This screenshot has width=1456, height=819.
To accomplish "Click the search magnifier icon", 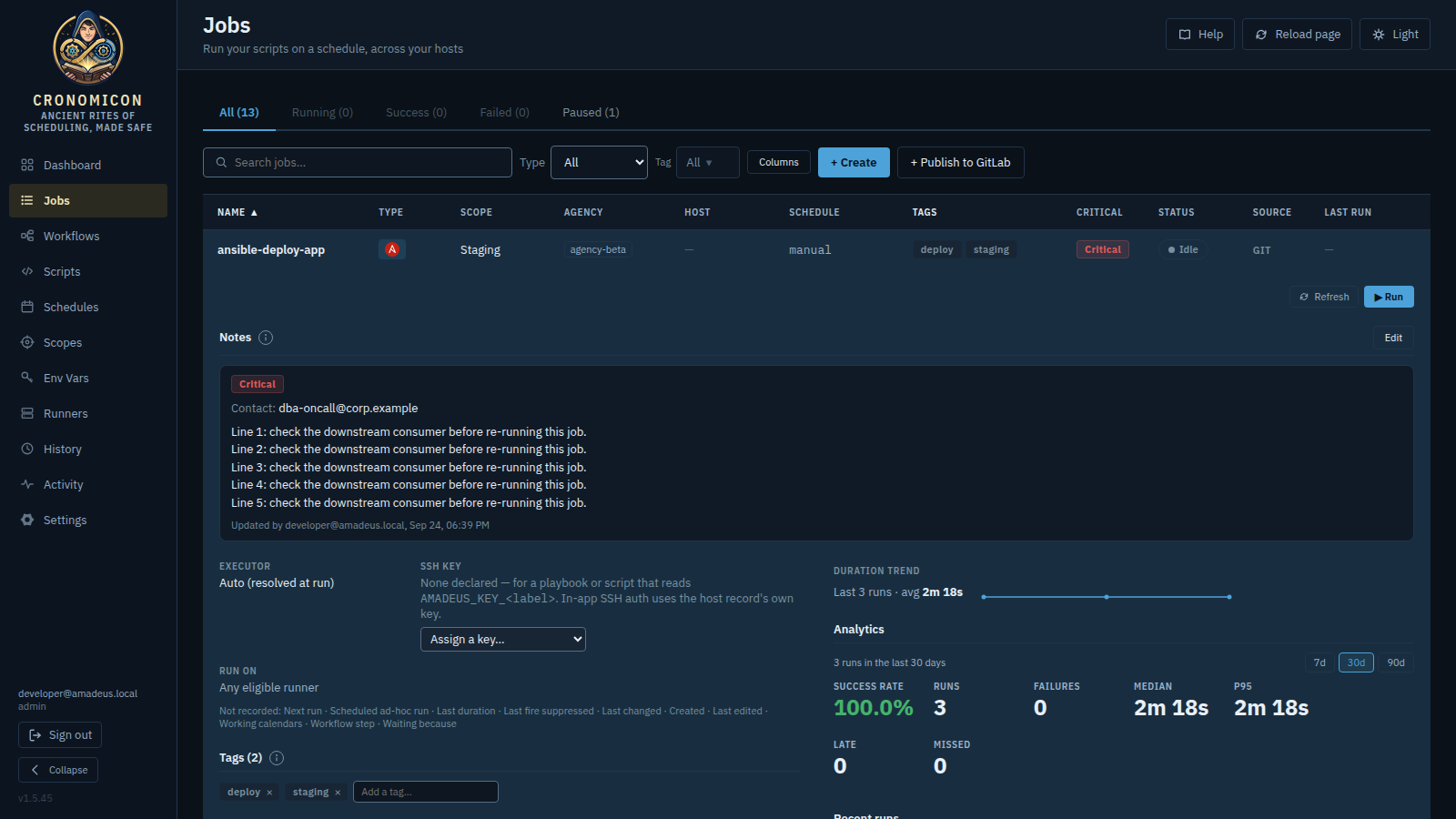I will click(221, 163).
